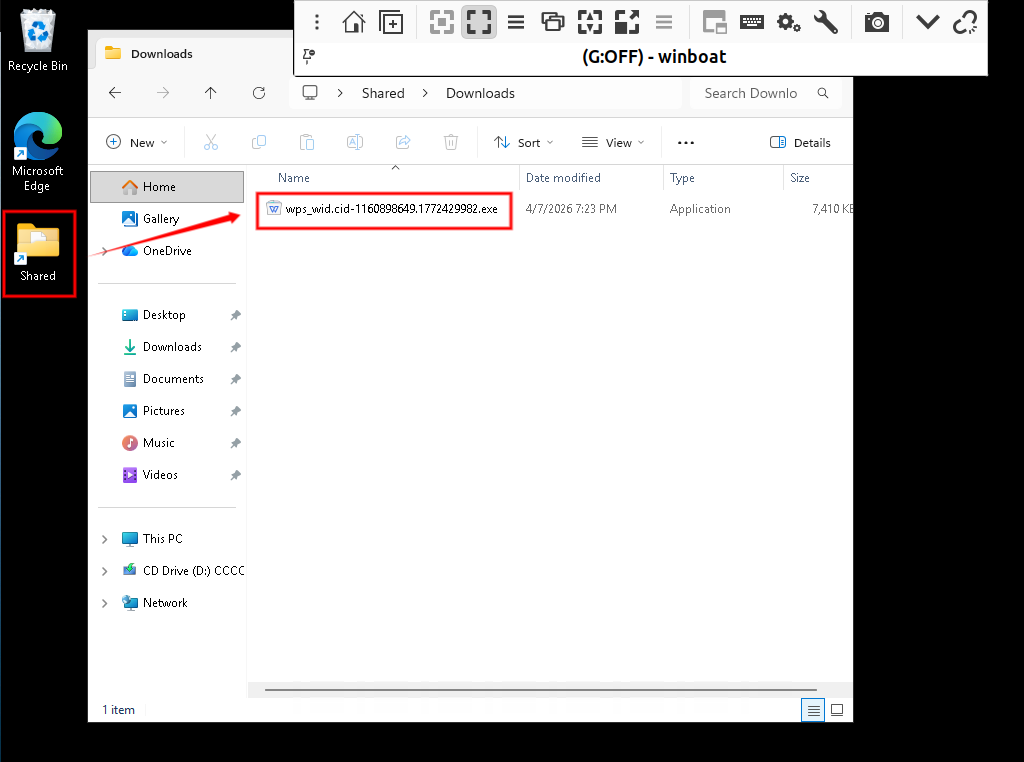Open the on-screen keyboard icon in toolbar

[x=752, y=22]
